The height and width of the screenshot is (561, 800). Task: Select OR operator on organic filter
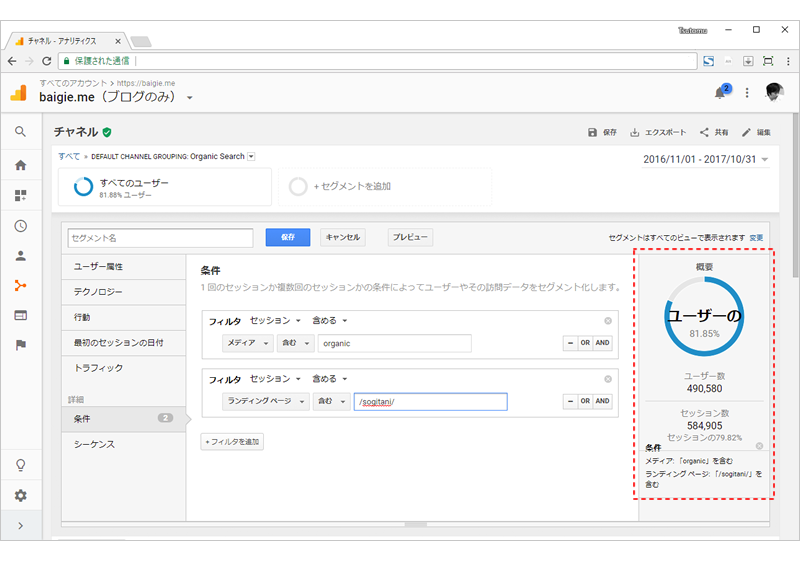pos(585,343)
